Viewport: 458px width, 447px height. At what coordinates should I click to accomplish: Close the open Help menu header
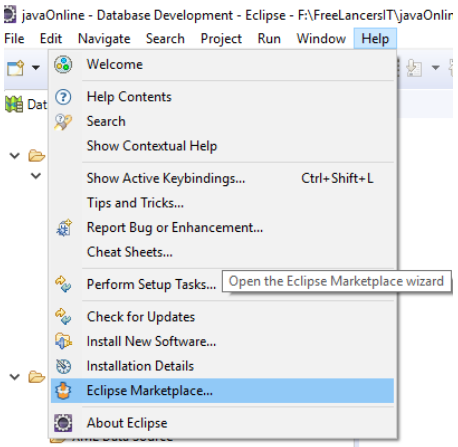[x=375, y=39]
